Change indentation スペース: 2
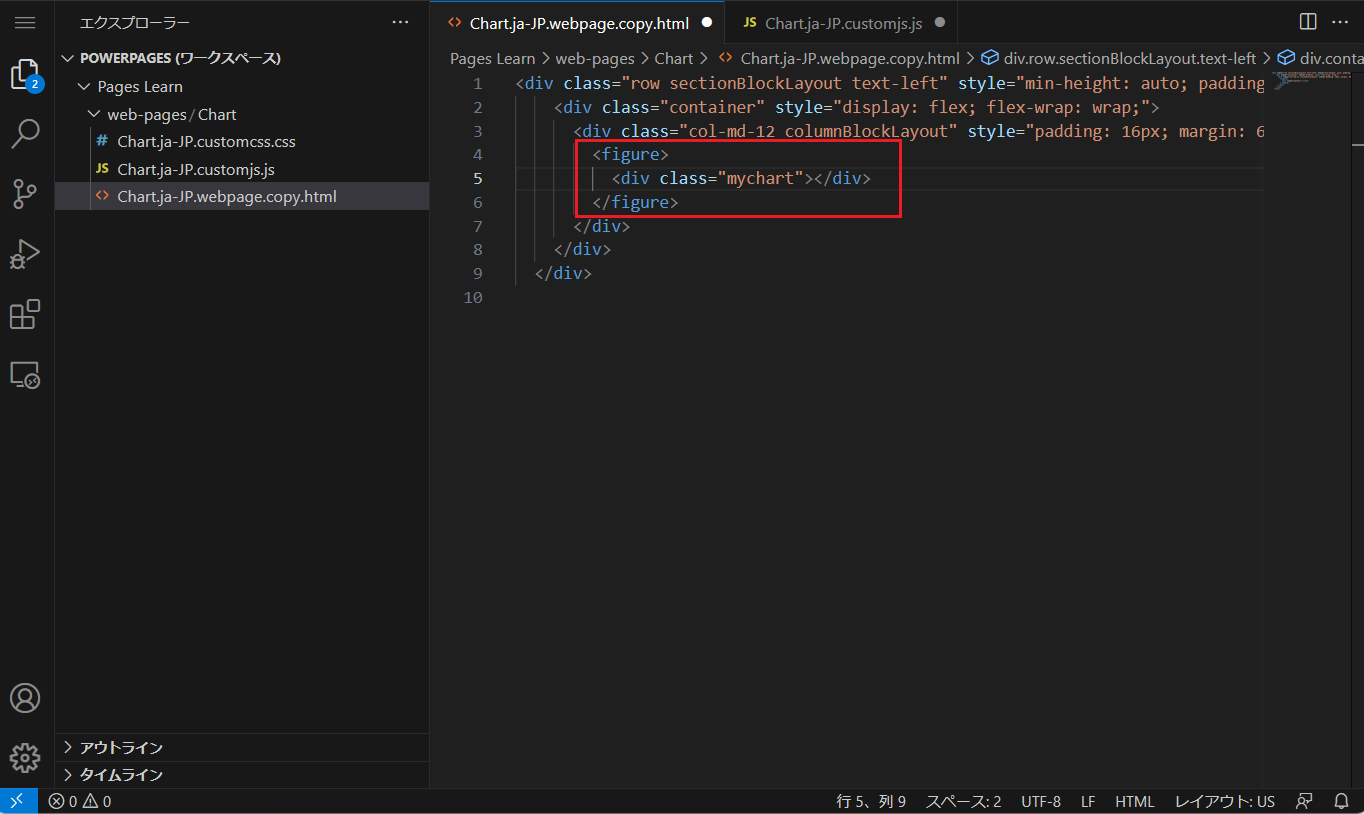1364x814 pixels. point(963,801)
